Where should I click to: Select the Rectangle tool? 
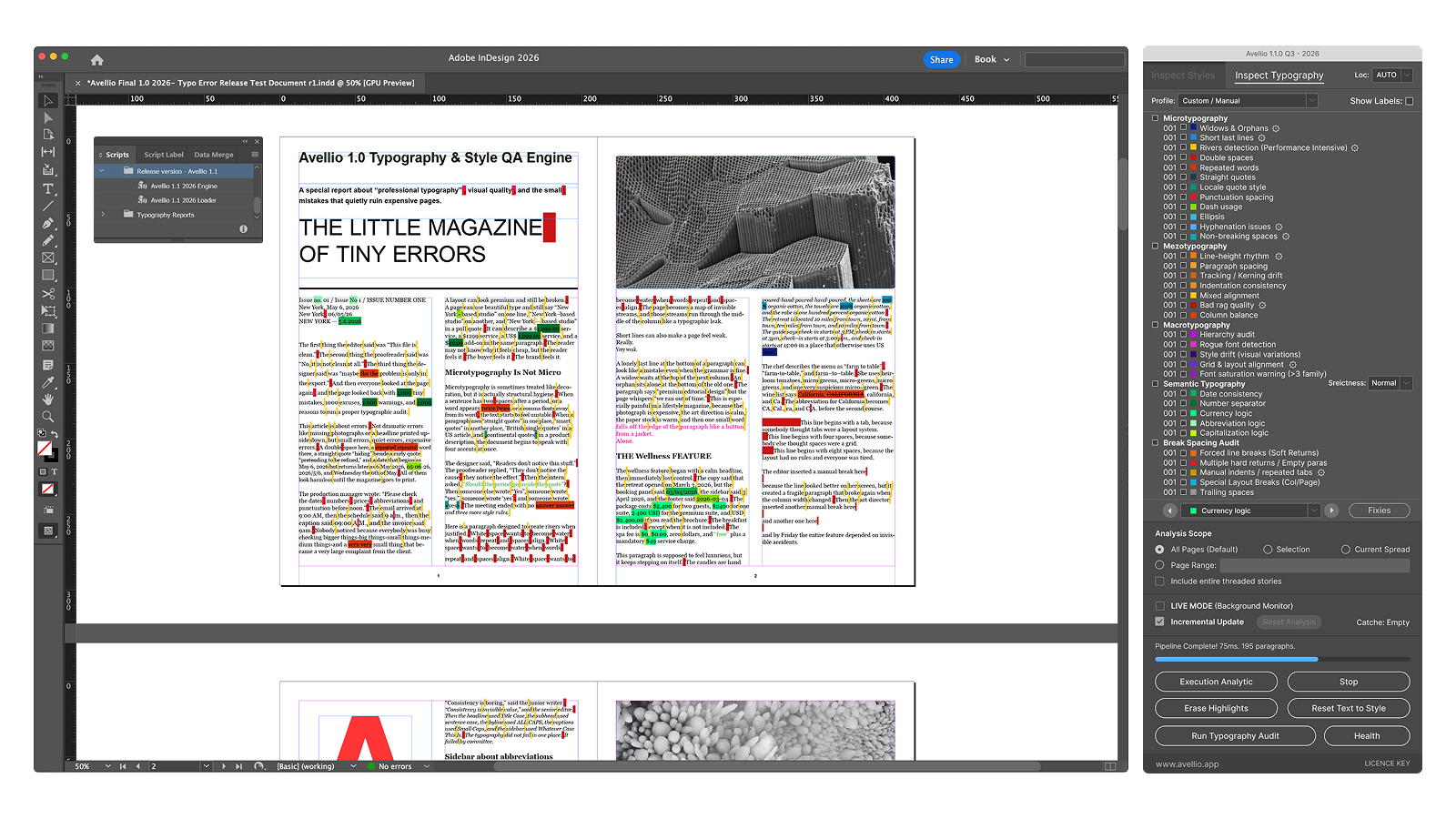(48, 275)
